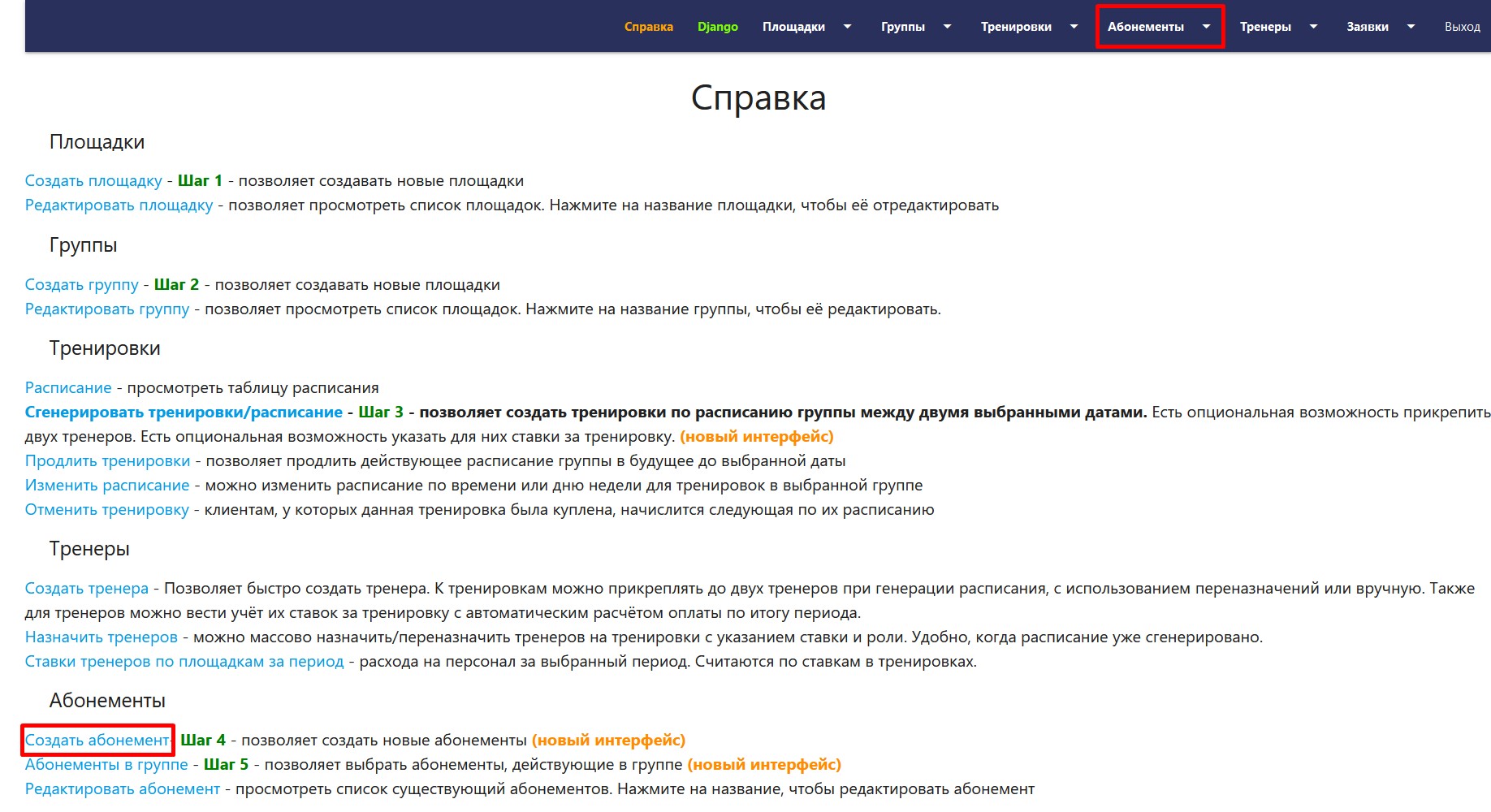Image resolution: width=1491 pixels, height=812 pixels.
Task: Open the Создать площадку link
Action: pyautogui.click(x=93, y=181)
